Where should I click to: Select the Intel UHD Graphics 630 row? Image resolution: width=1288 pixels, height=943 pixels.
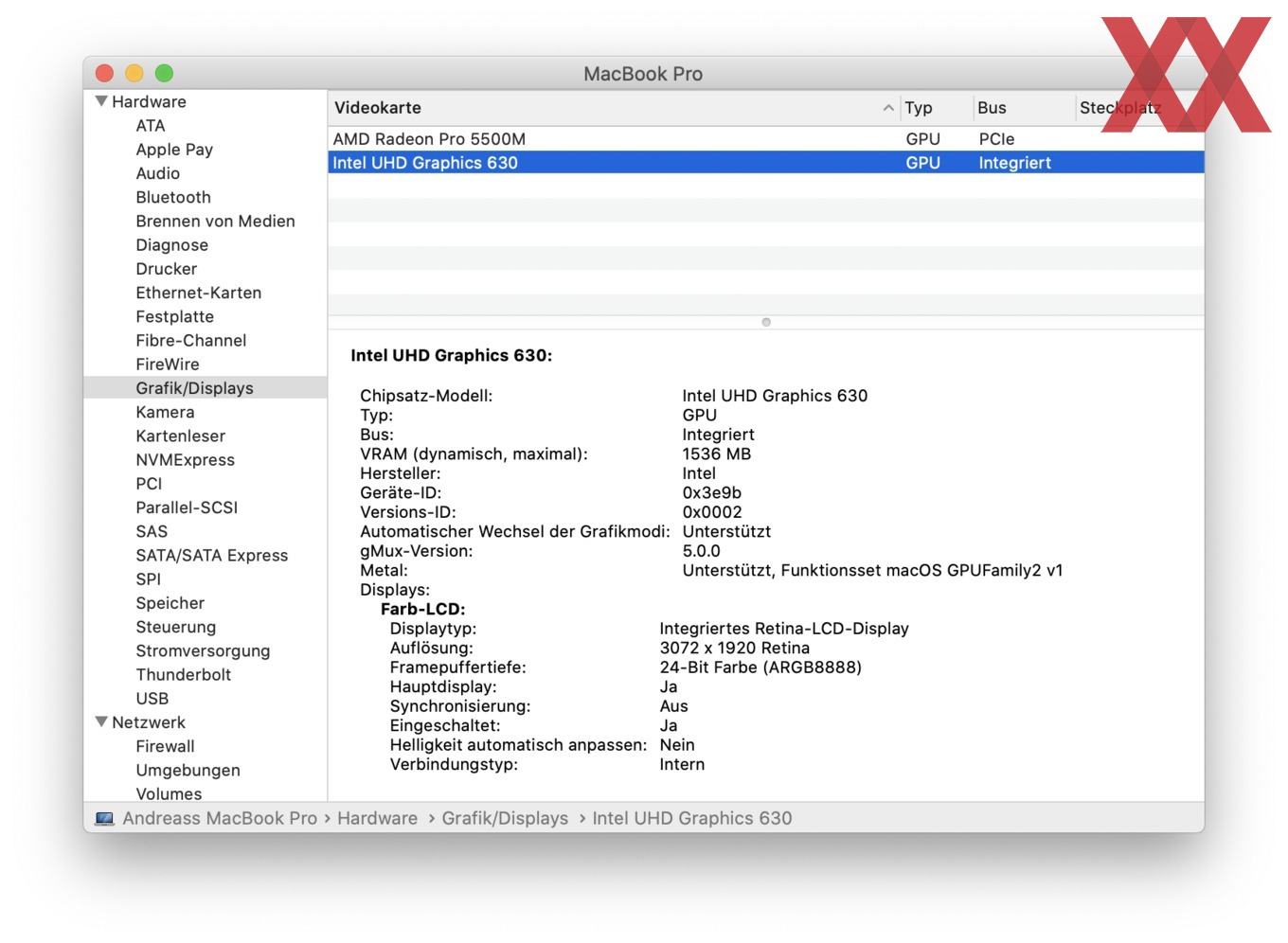coord(765,163)
